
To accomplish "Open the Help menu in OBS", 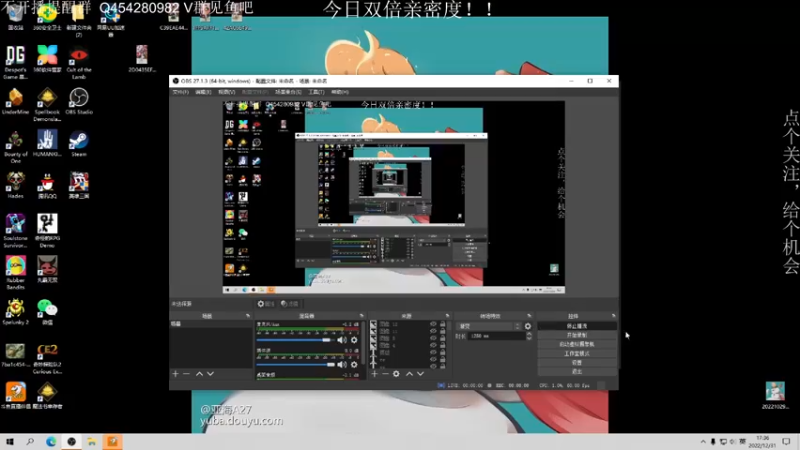I will pyautogui.click(x=340, y=92).
